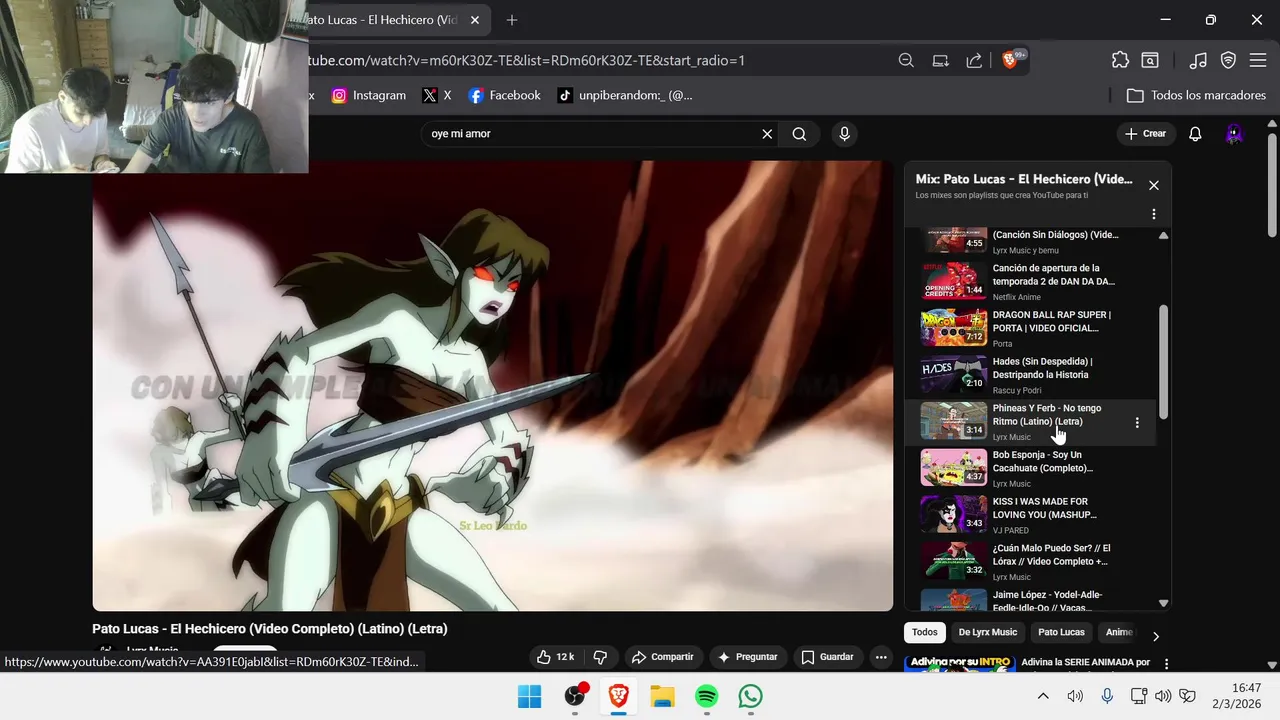Viewport: 1280px width, 720px height.
Task: Open the X bookmark
Action: [437, 95]
